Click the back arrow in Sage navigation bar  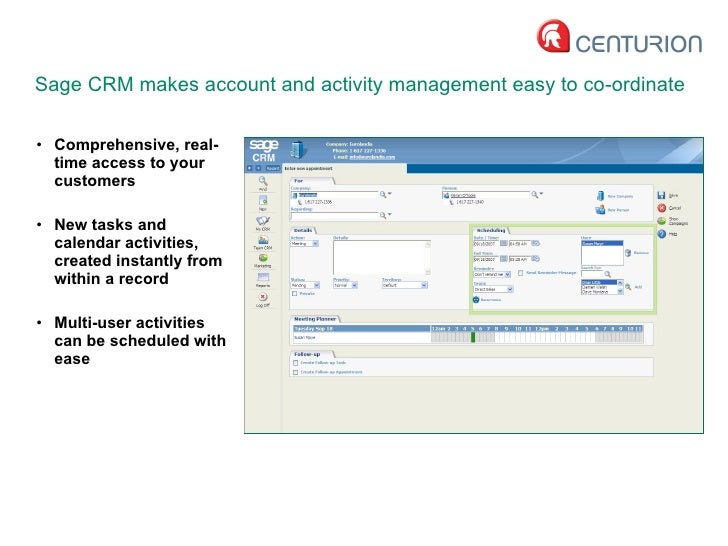[x=250, y=168]
